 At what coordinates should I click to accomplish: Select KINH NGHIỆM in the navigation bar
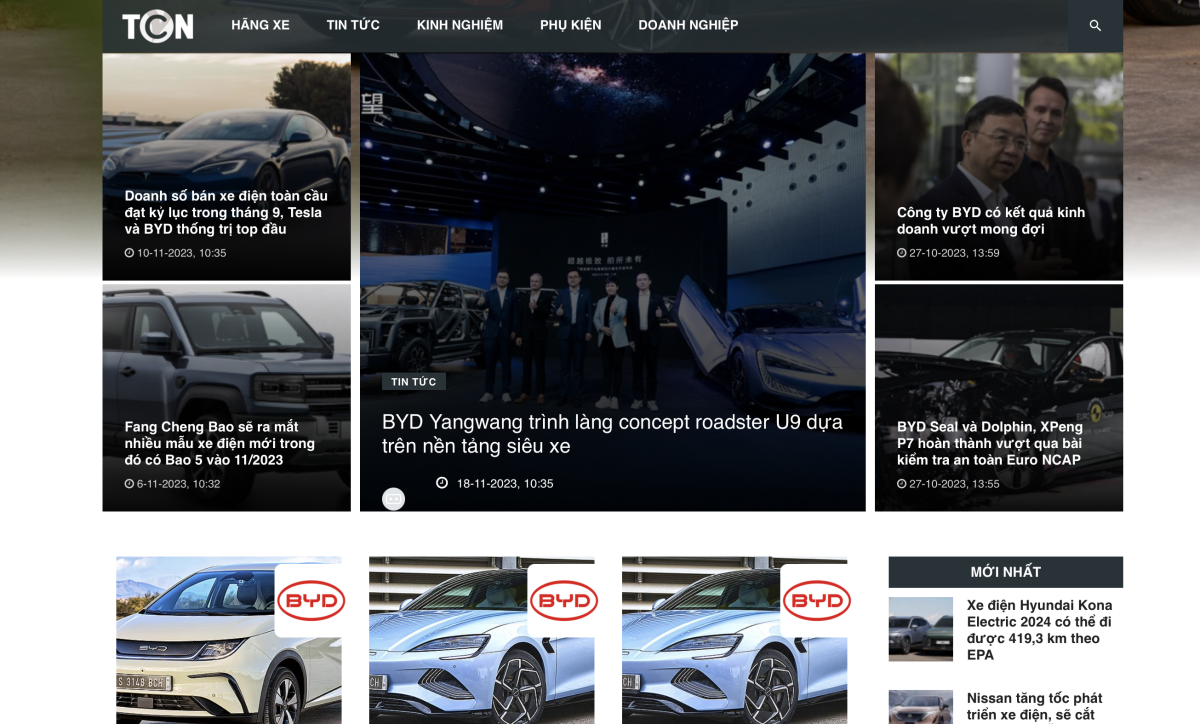[x=460, y=25]
